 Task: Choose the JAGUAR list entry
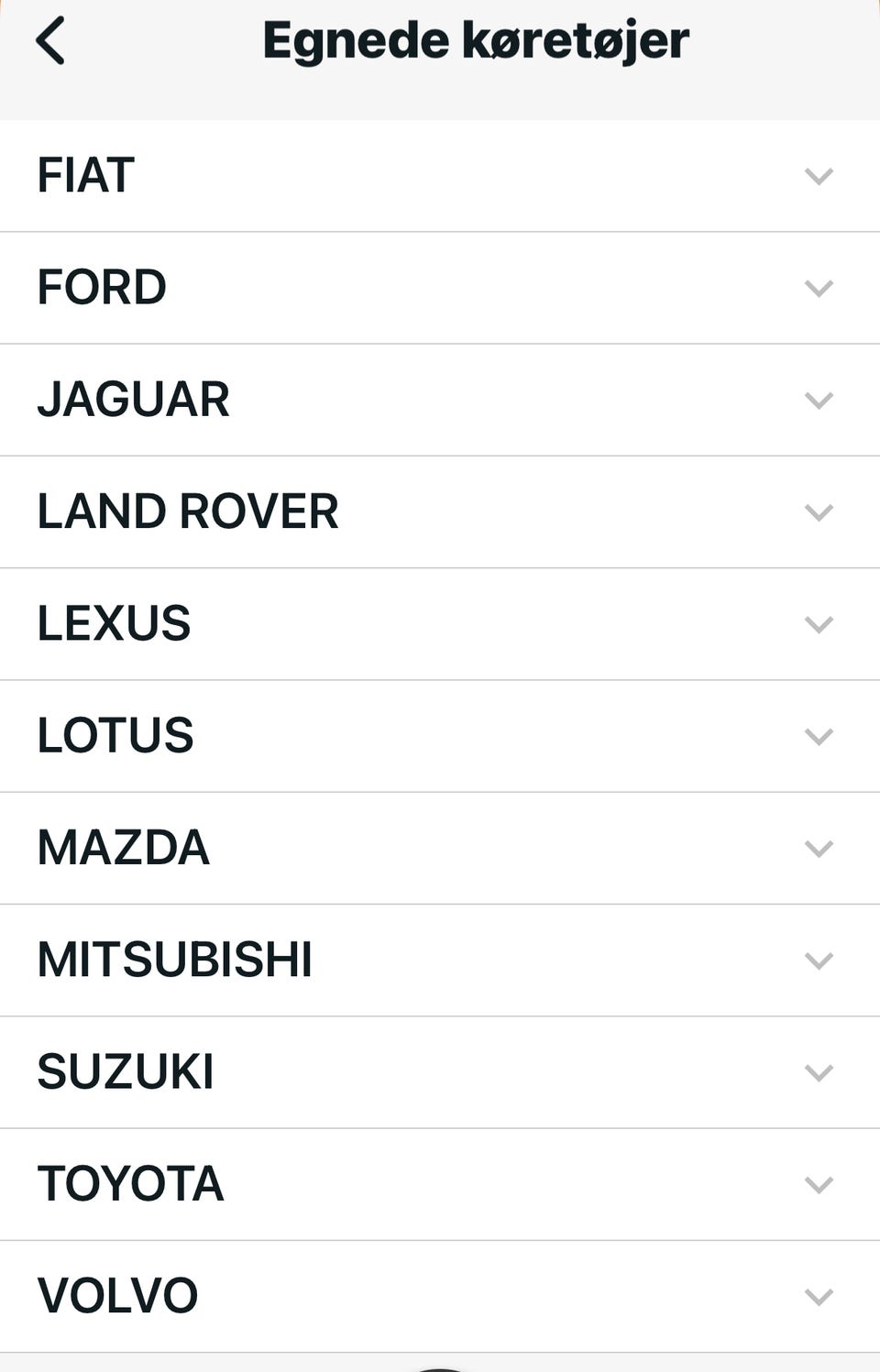coord(134,400)
